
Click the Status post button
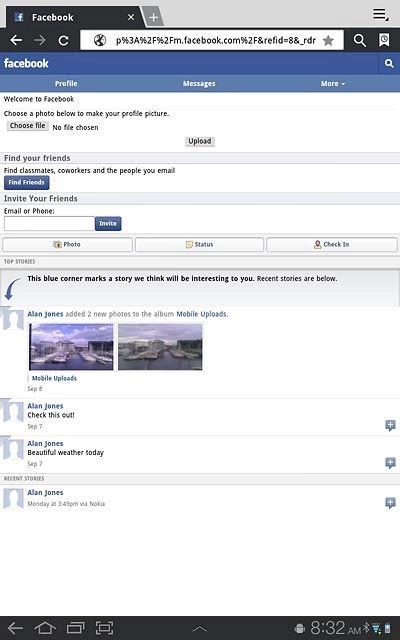tap(199, 244)
